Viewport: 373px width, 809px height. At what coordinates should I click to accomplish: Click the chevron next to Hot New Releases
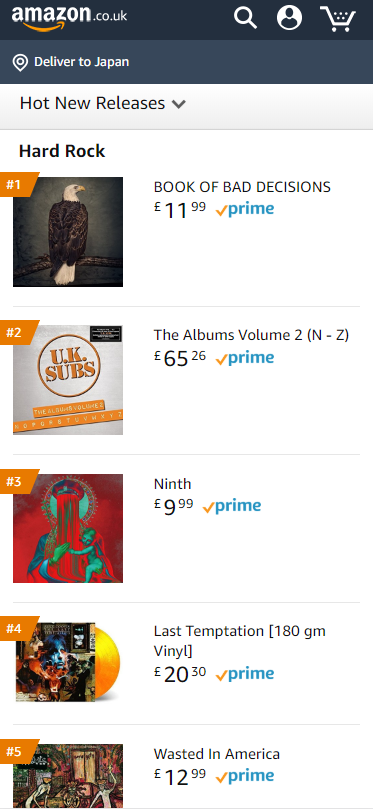[179, 104]
